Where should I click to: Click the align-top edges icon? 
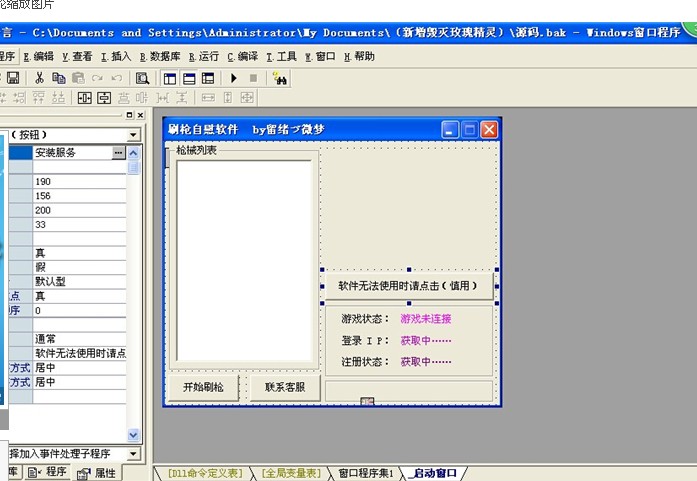pos(39,97)
